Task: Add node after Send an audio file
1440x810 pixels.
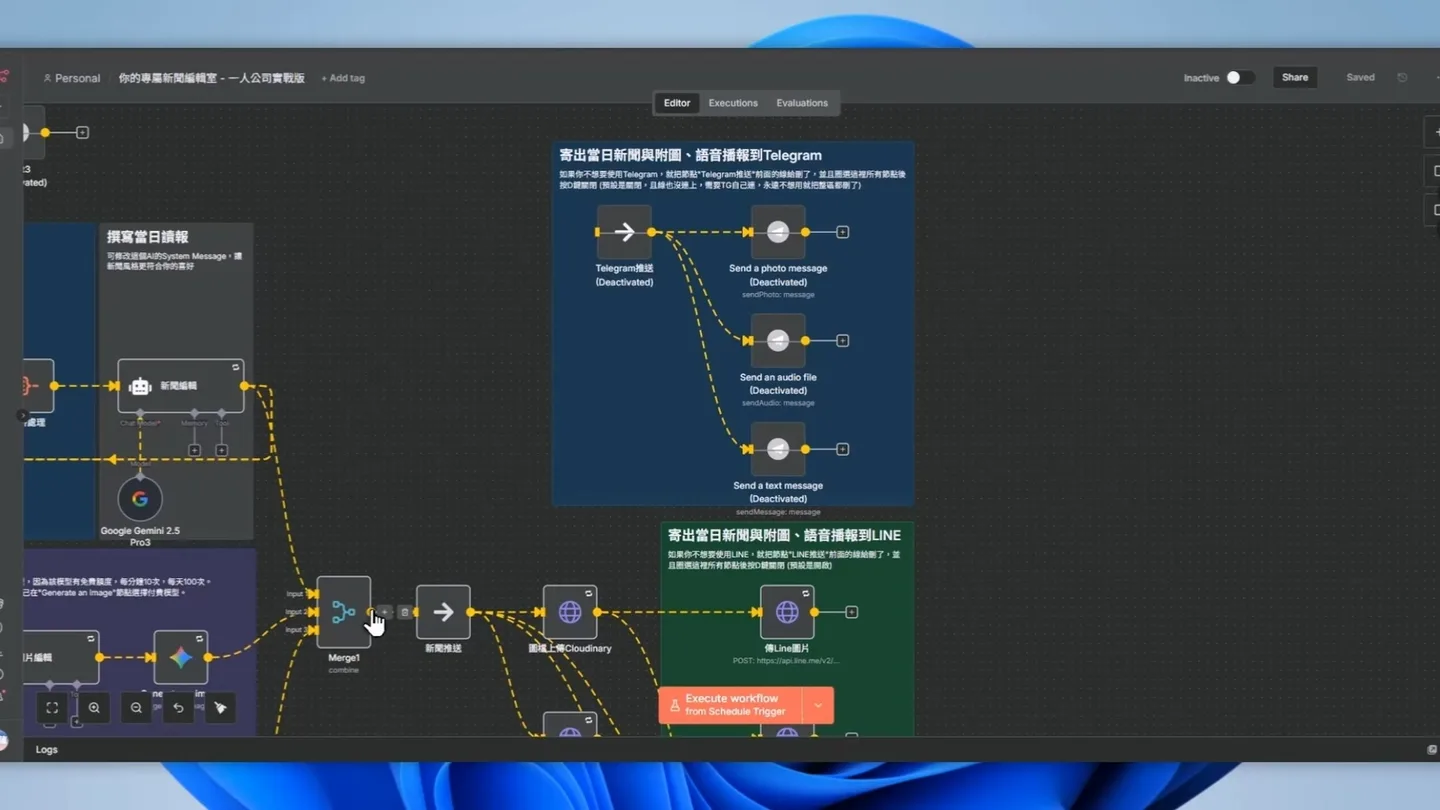Action: click(843, 341)
